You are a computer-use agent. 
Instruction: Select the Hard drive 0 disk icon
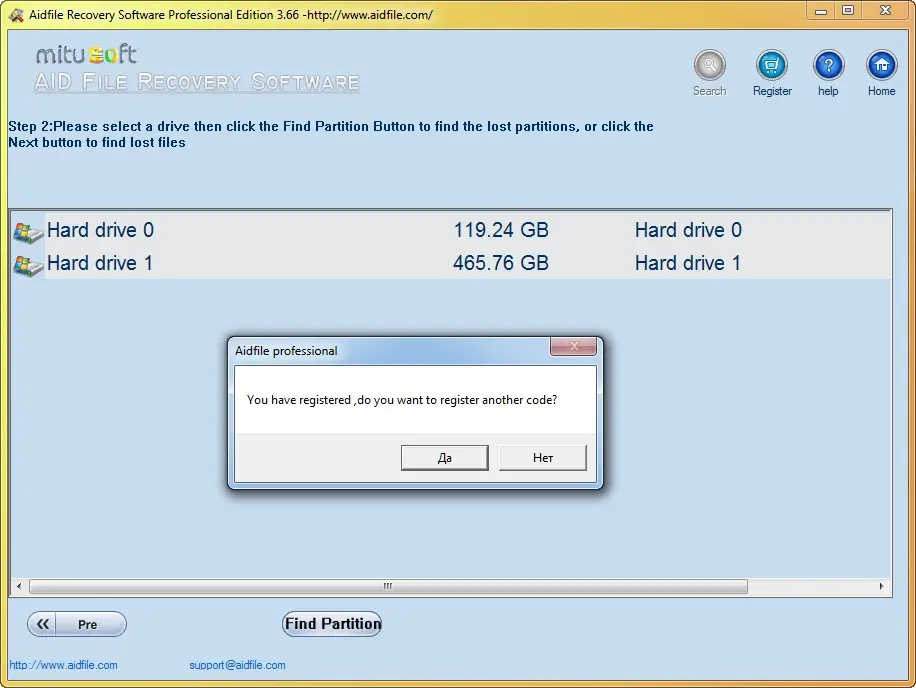pos(28,232)
